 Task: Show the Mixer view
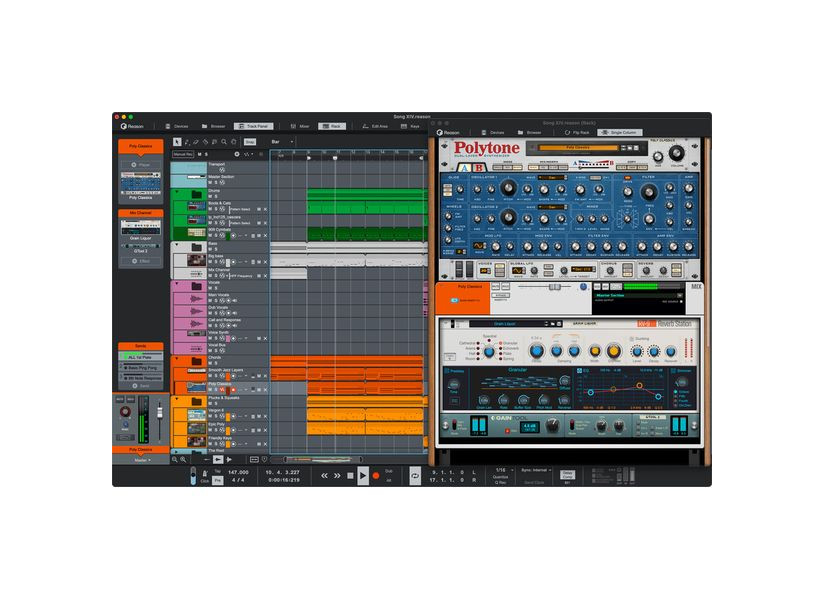click(300, 126)
